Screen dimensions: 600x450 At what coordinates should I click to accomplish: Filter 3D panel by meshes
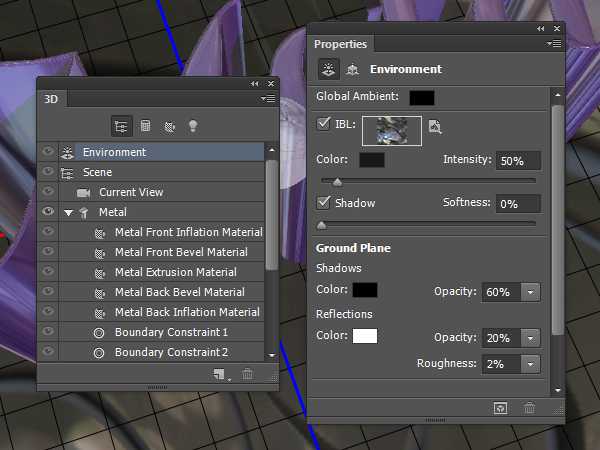145,126
